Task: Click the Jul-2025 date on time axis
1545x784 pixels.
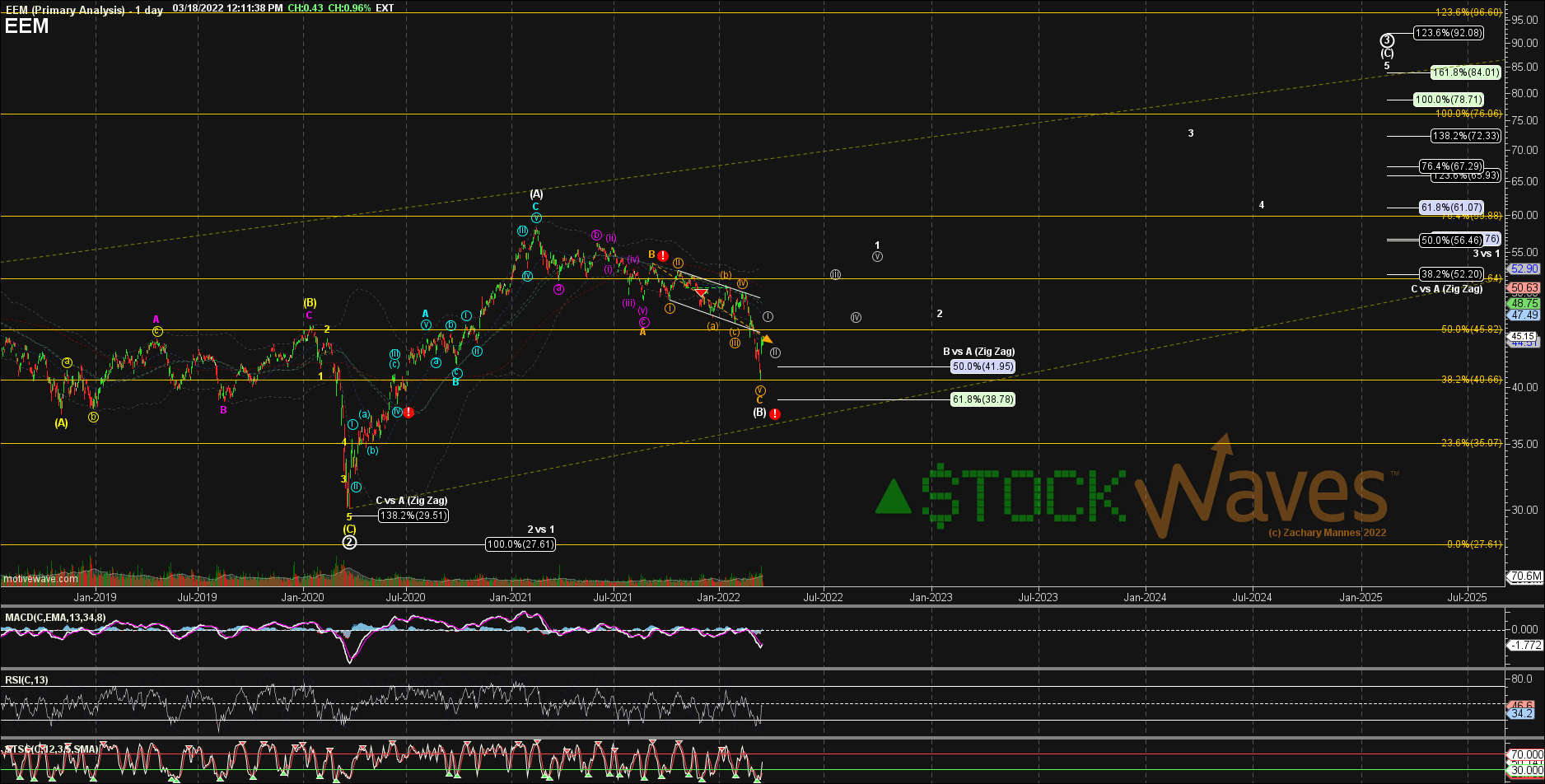Action: coord(1467,597)
